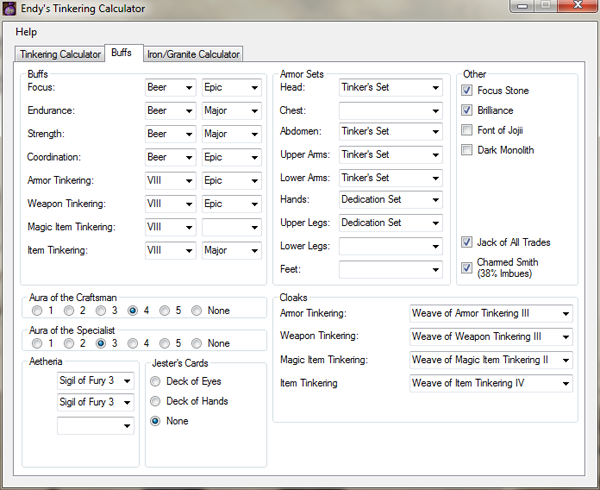Open the Hands Dedication Set dropdown
This screenshot has width=600, height=490.
coord(391,200)
